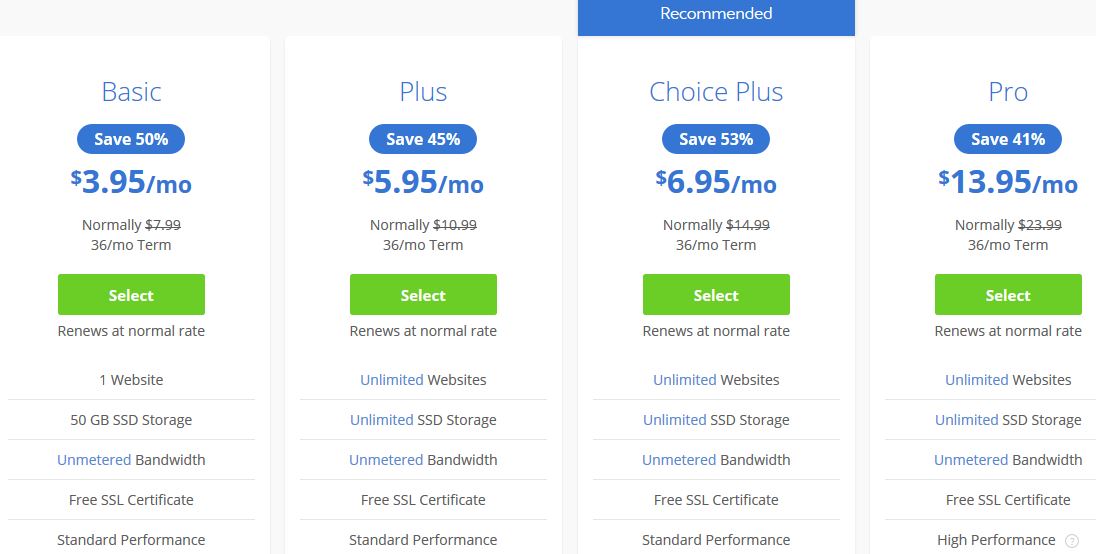Click the Plus plan name heading
Screen dimensions: 1096x554
point(423,92)
